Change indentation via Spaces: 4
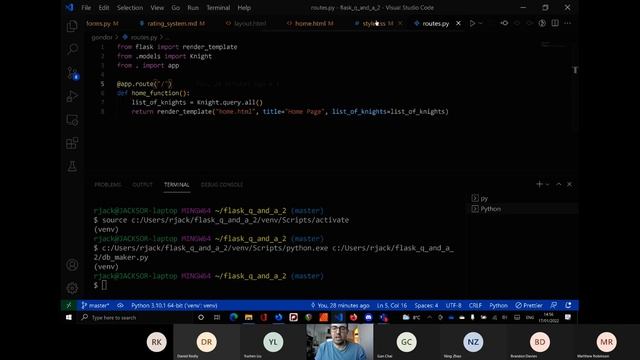Image resolution: width=640 pixels, height=360 pixels. [x=426, y=305]
